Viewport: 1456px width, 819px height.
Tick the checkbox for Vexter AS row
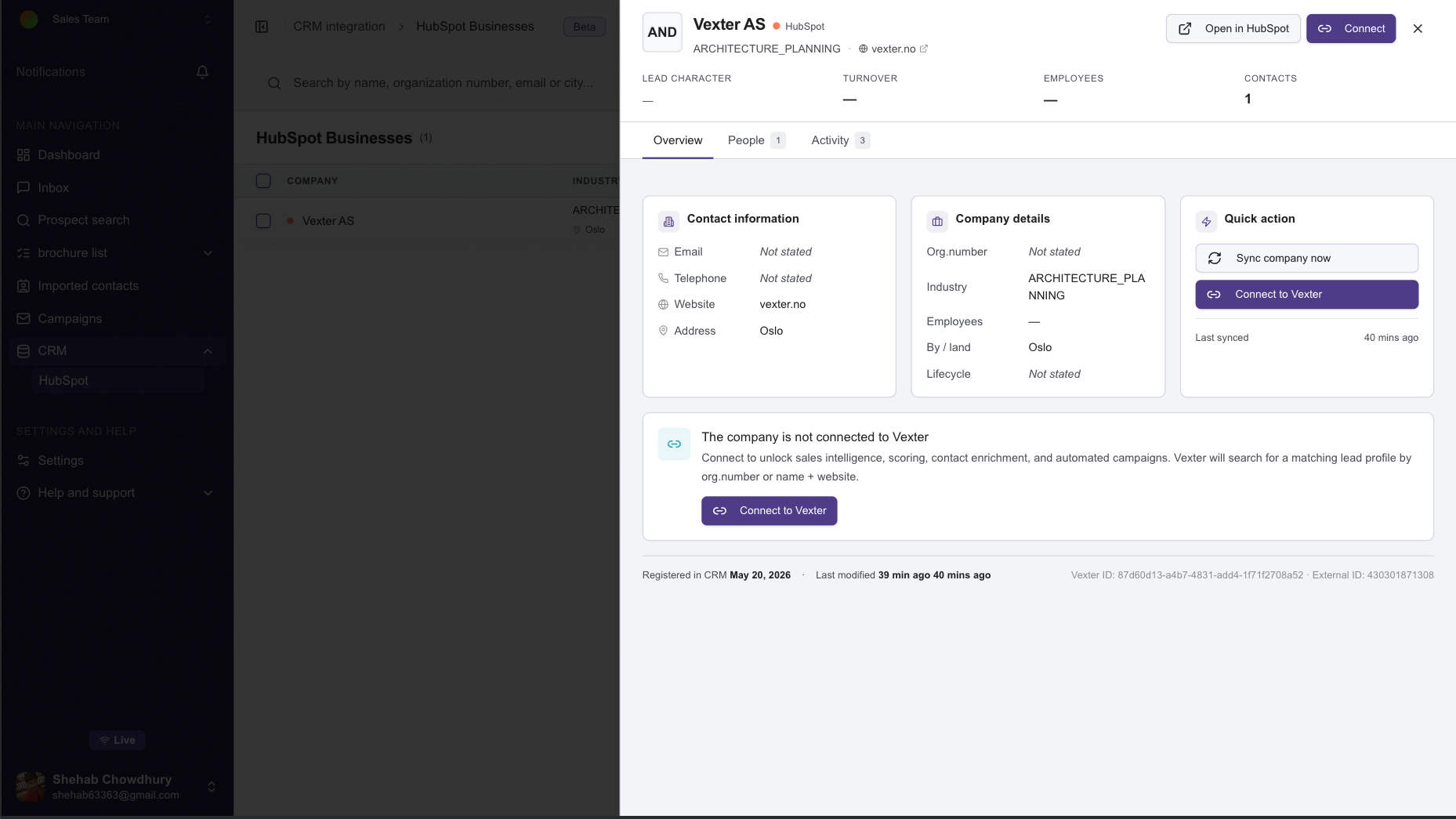263,221
